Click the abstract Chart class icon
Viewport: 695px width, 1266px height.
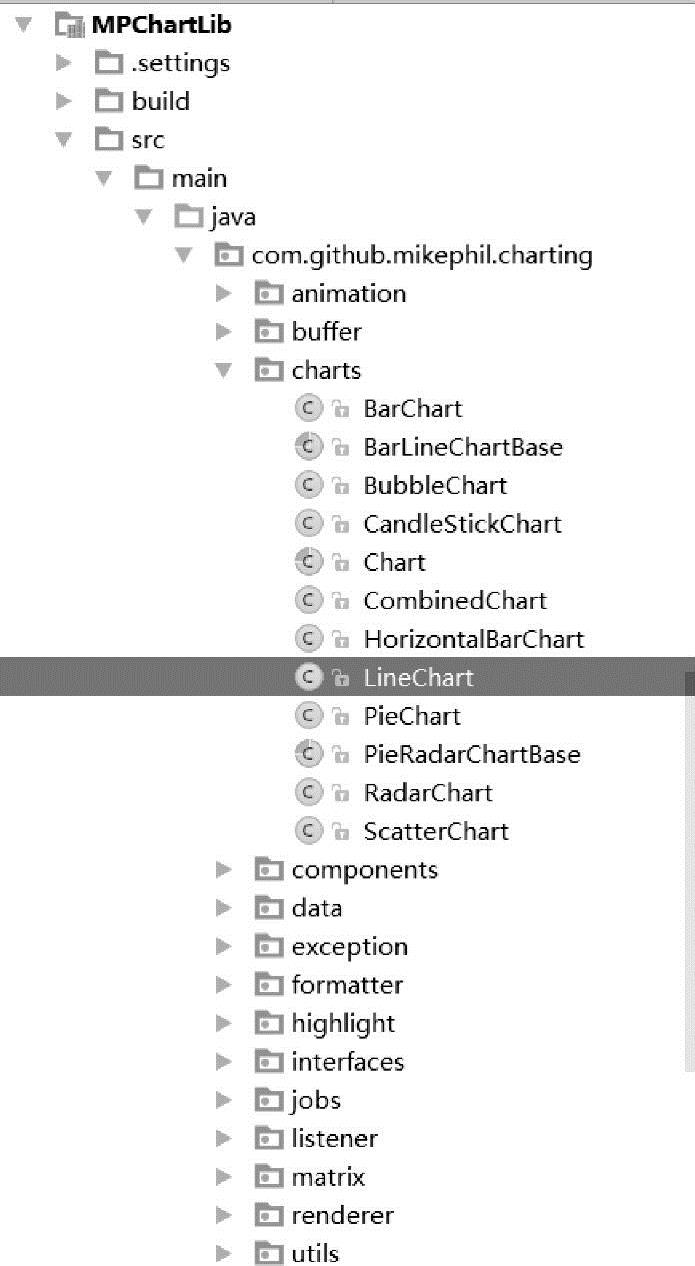(309, 562)
